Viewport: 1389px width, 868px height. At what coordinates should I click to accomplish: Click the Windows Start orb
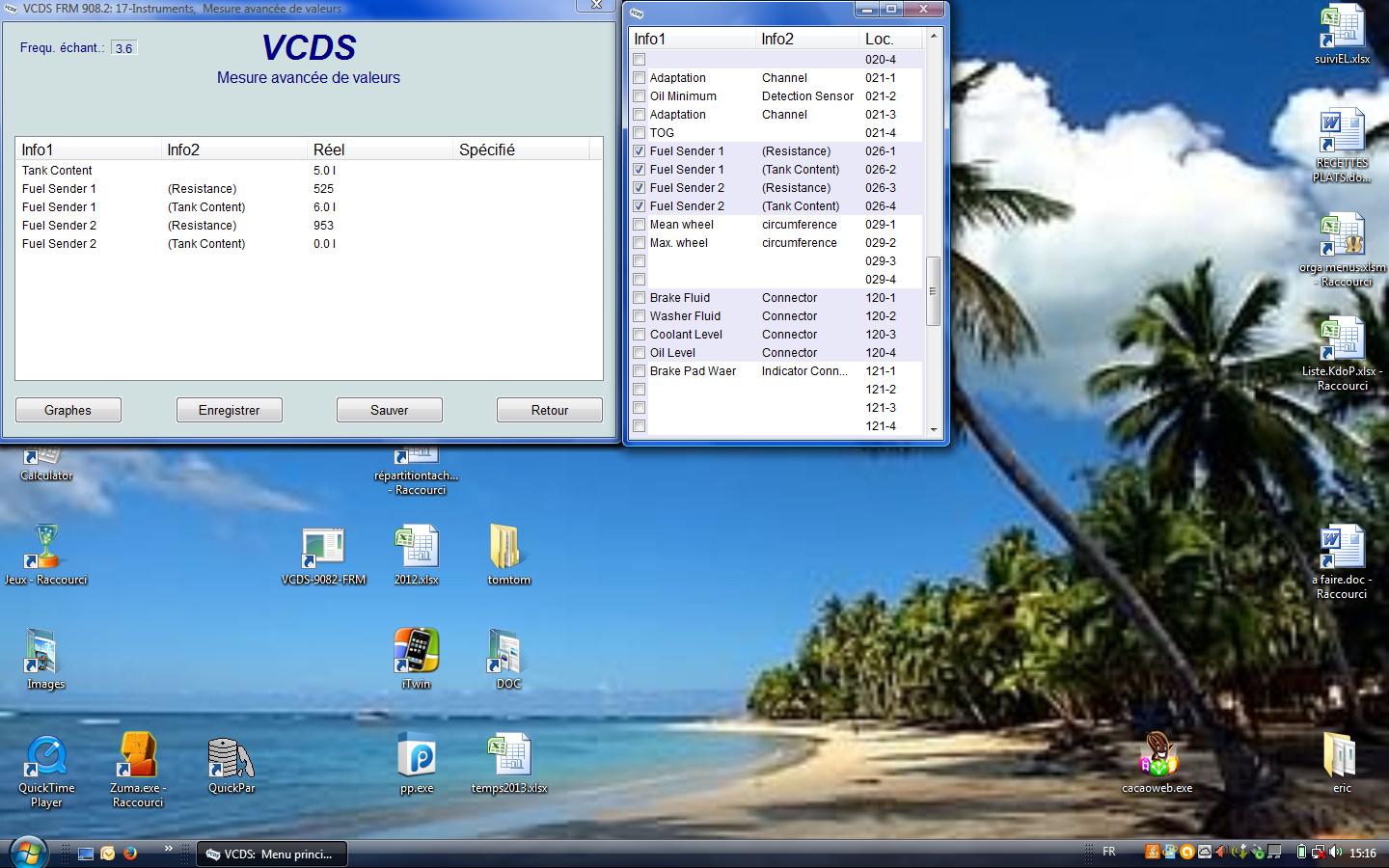coord(28,853)
